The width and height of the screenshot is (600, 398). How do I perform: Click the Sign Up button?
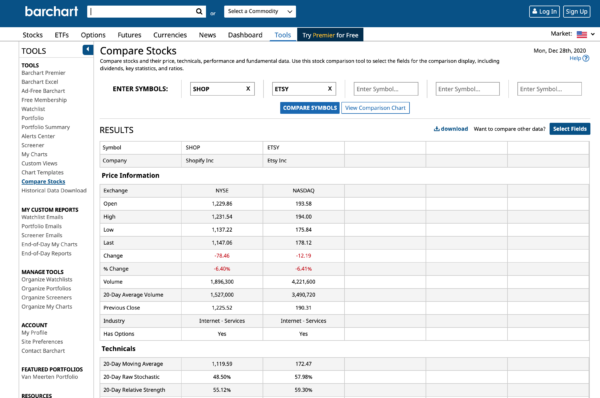pyautogui.click(x=576, y=11)
